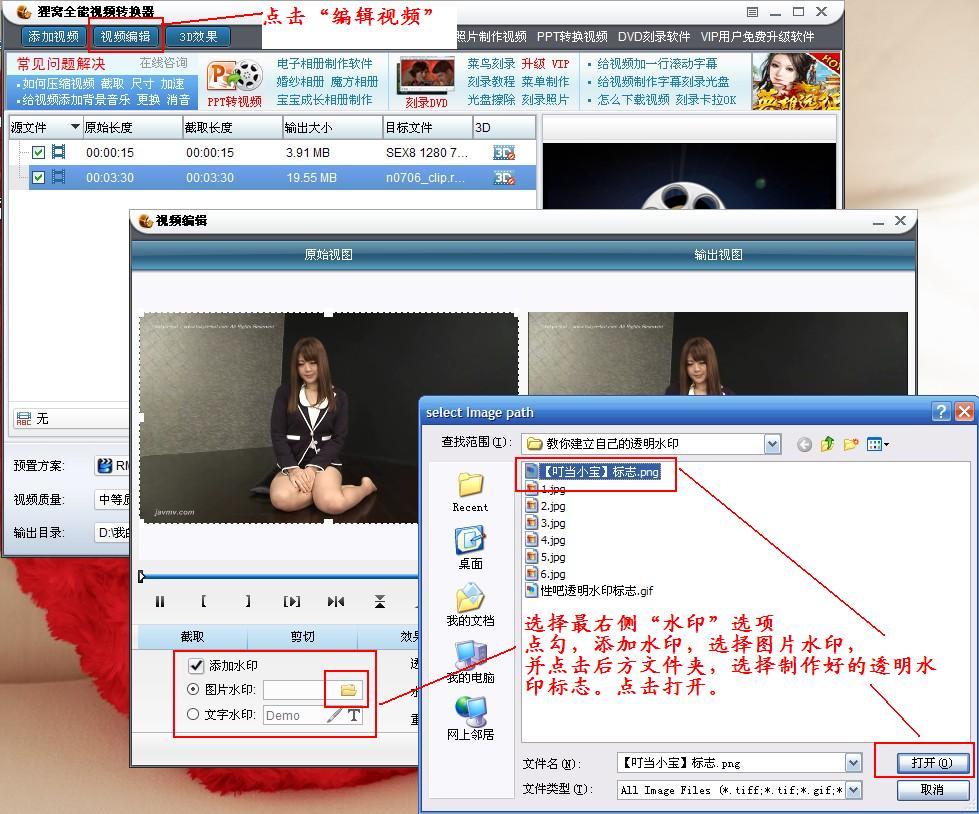
Task: Expand the 查找范围 folder dropdown
Action: coord(771,444)
